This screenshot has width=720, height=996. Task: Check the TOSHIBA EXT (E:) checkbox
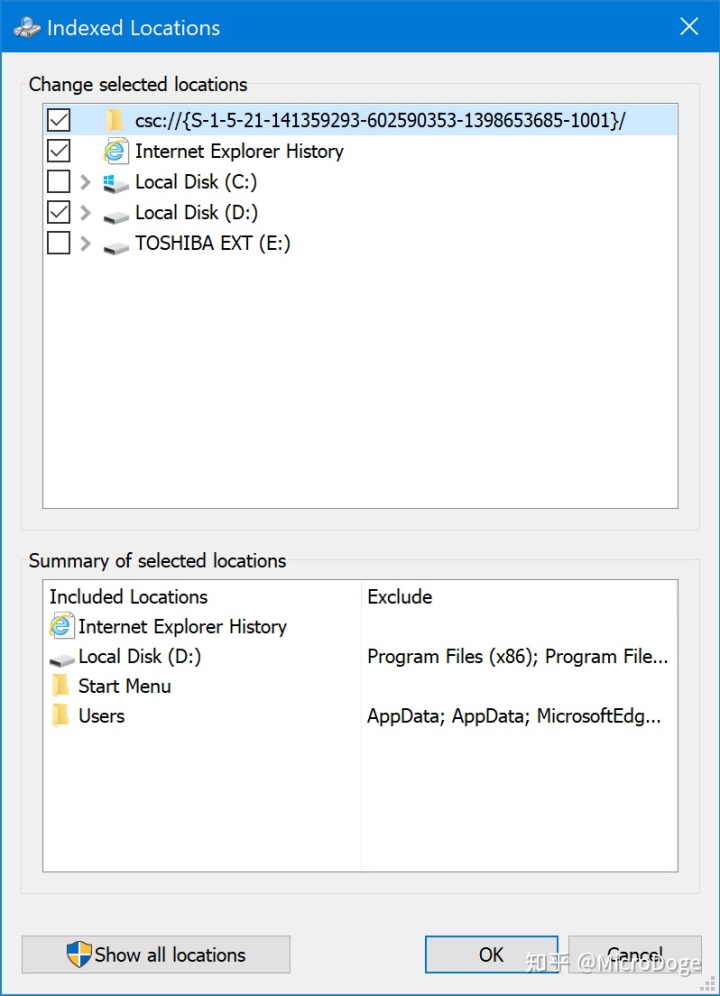[58, 243]
